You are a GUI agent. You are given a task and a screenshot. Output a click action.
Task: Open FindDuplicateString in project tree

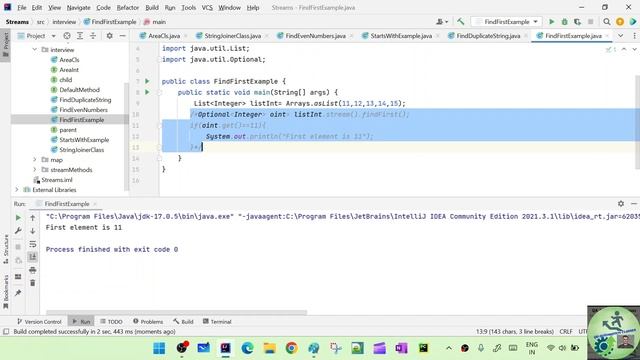click(85, 100)
